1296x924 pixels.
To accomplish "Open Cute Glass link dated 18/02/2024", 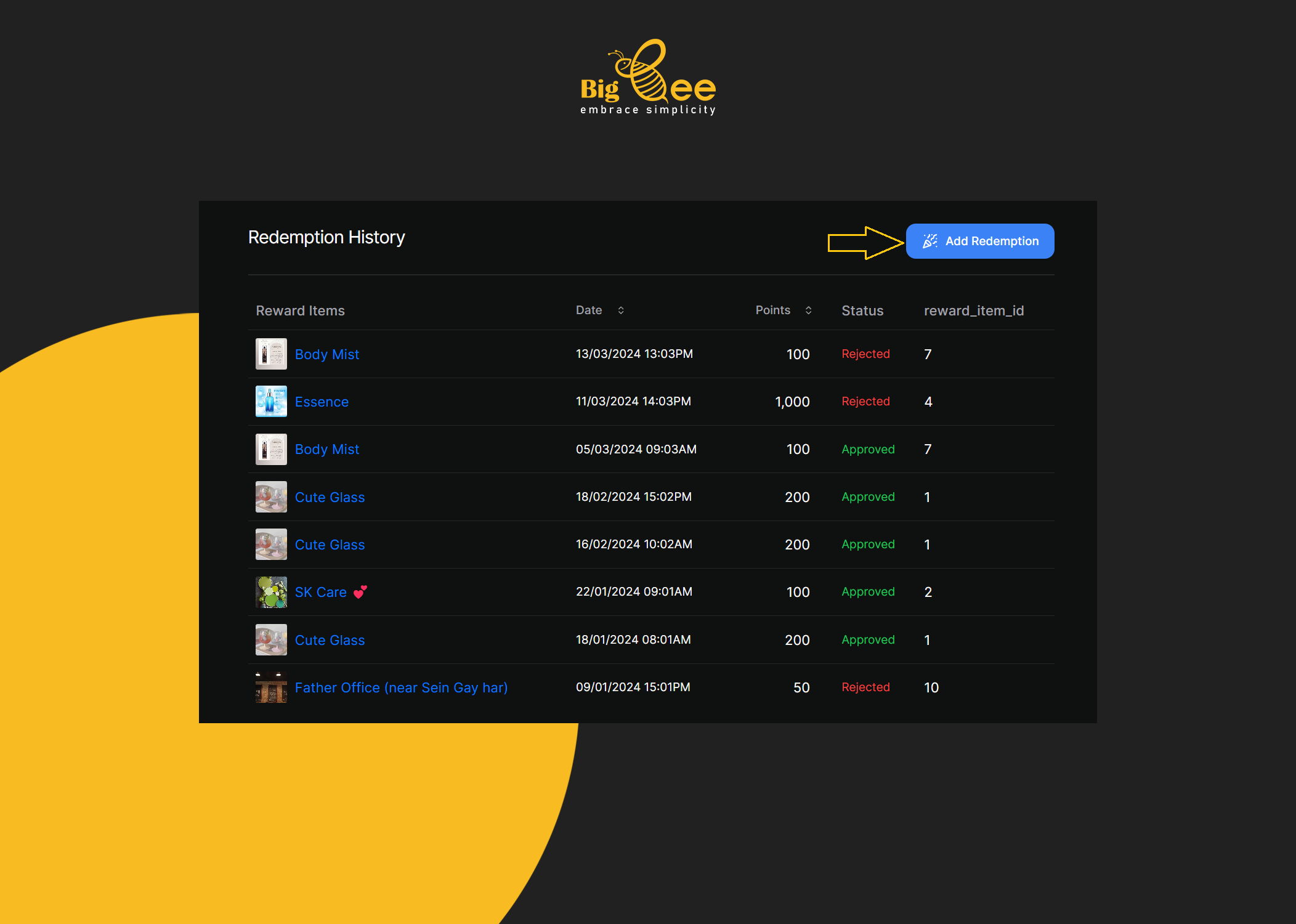I will [330, 497].
